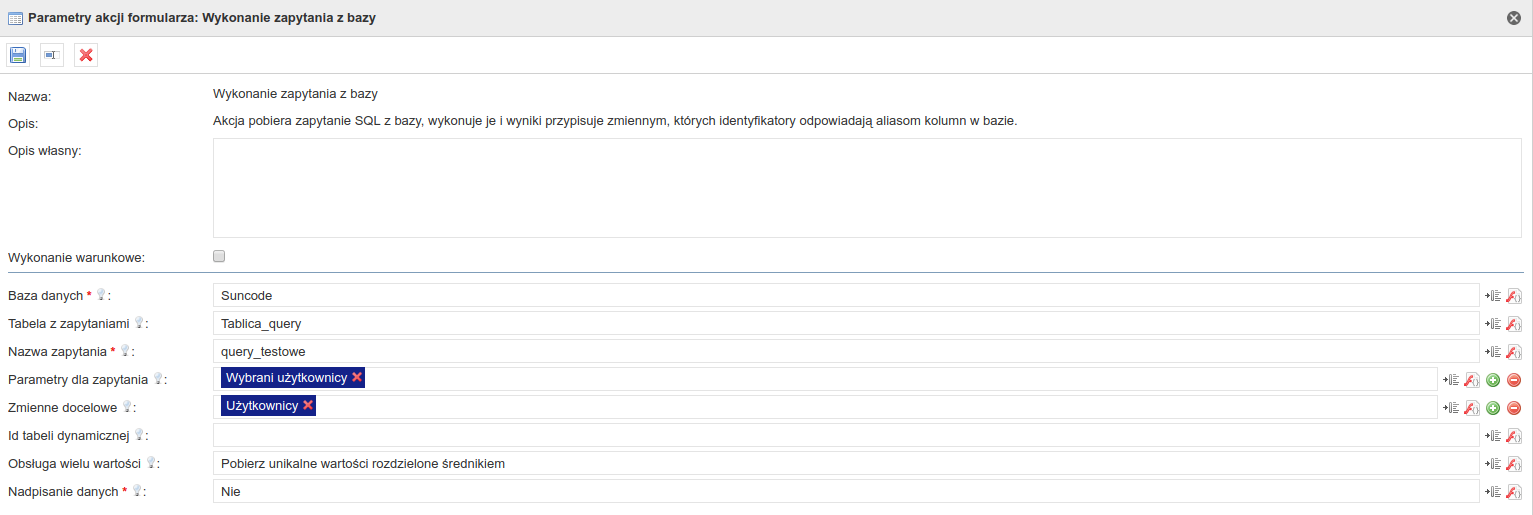
Task: Toggle the Wykonanie warunkowe checkbox
Action: tap(219, 256)
